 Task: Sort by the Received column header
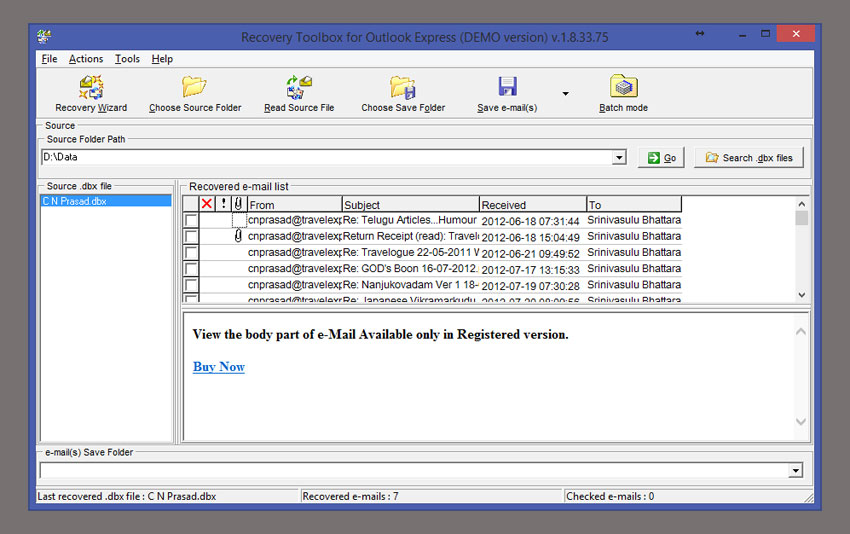(x=533, y=204)
